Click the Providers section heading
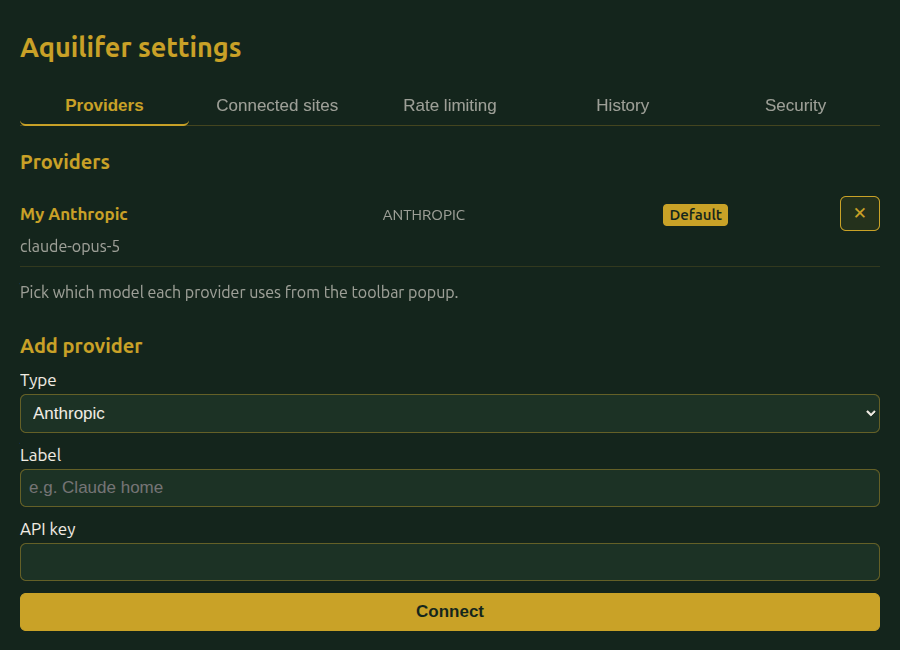The height and width of the screenshot is (650, 900). click(x=65, y=162)
